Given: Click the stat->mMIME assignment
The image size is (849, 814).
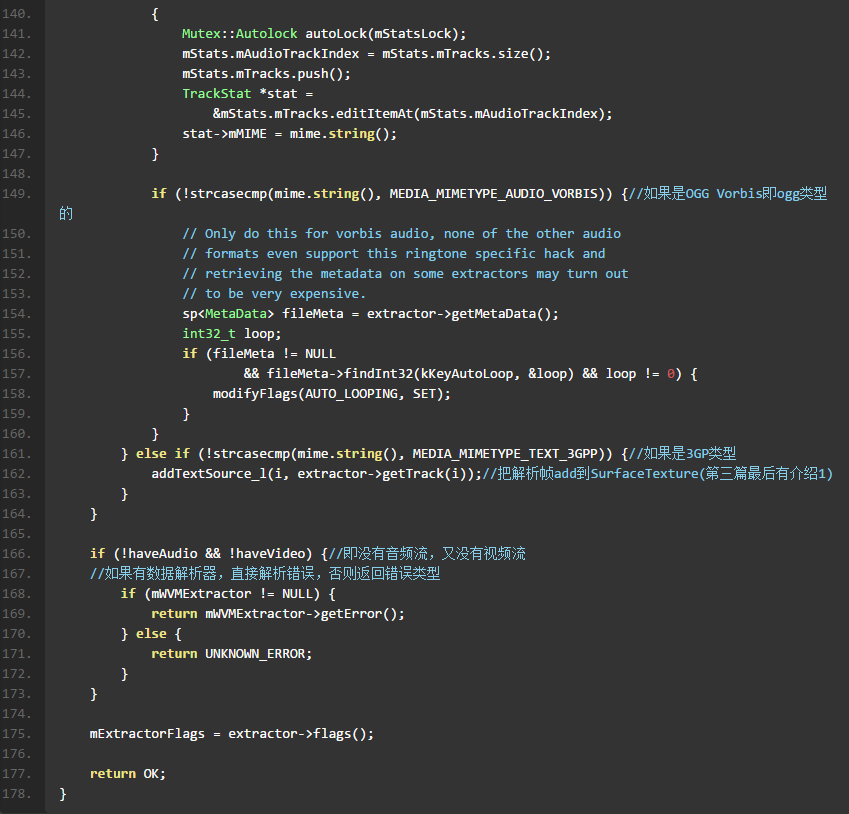Looking at the screenshot, I should (x=232, y=134).
